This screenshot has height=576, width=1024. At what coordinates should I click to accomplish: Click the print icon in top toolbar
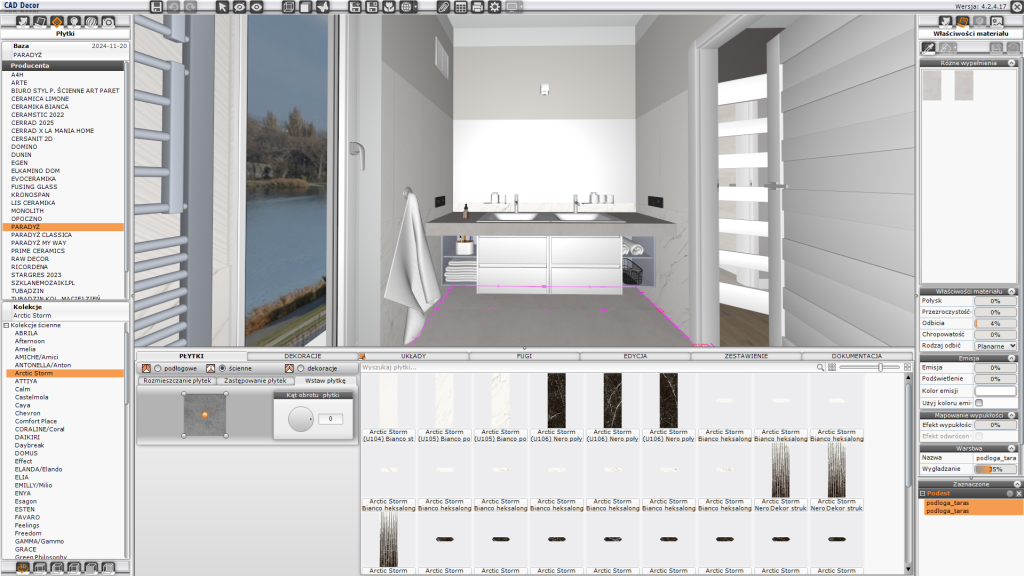(478, 7)
